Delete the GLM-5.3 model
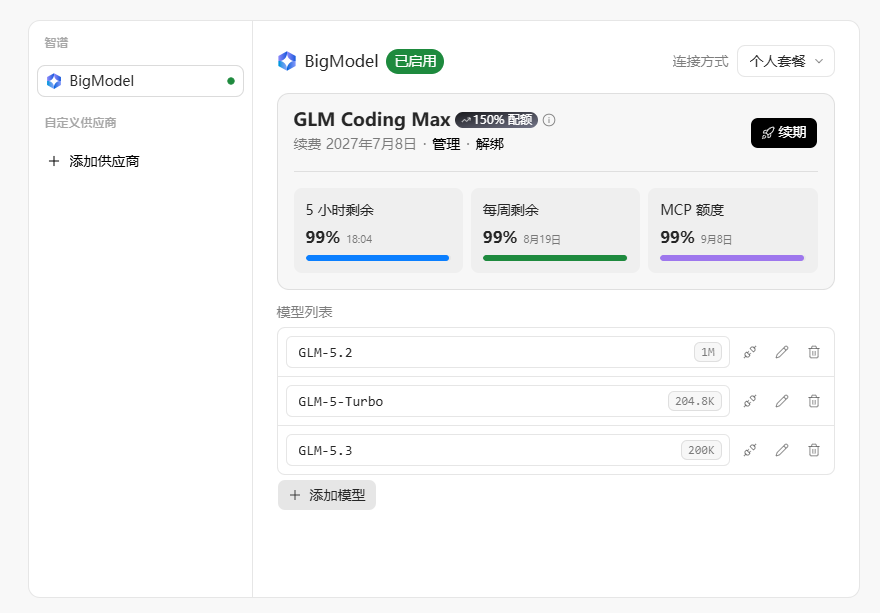880x613 pixels. [814, 450]
